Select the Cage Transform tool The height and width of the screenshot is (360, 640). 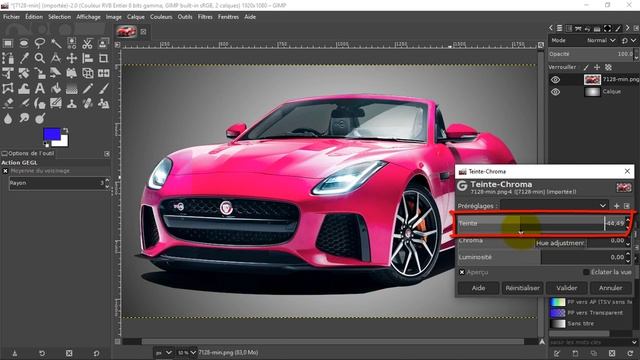tap(8, 89)
